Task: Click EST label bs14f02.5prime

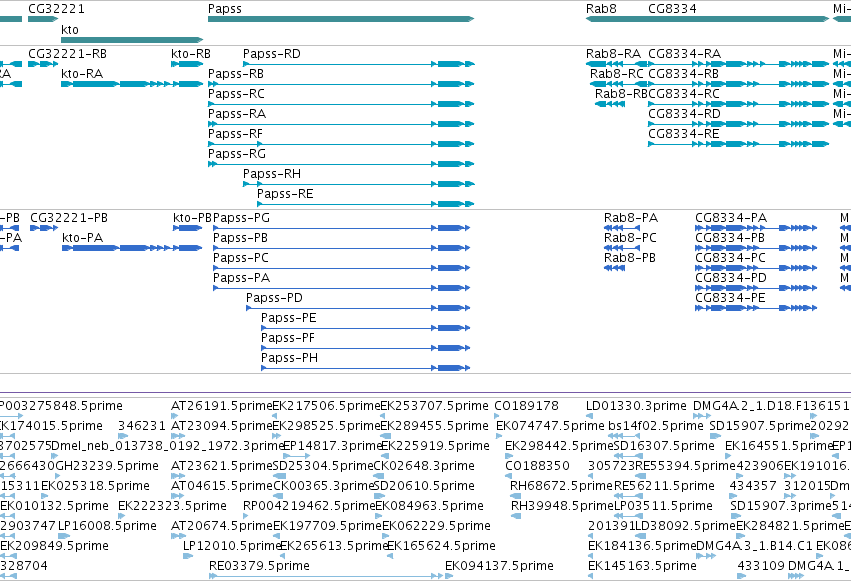Action: pos(656,426)
